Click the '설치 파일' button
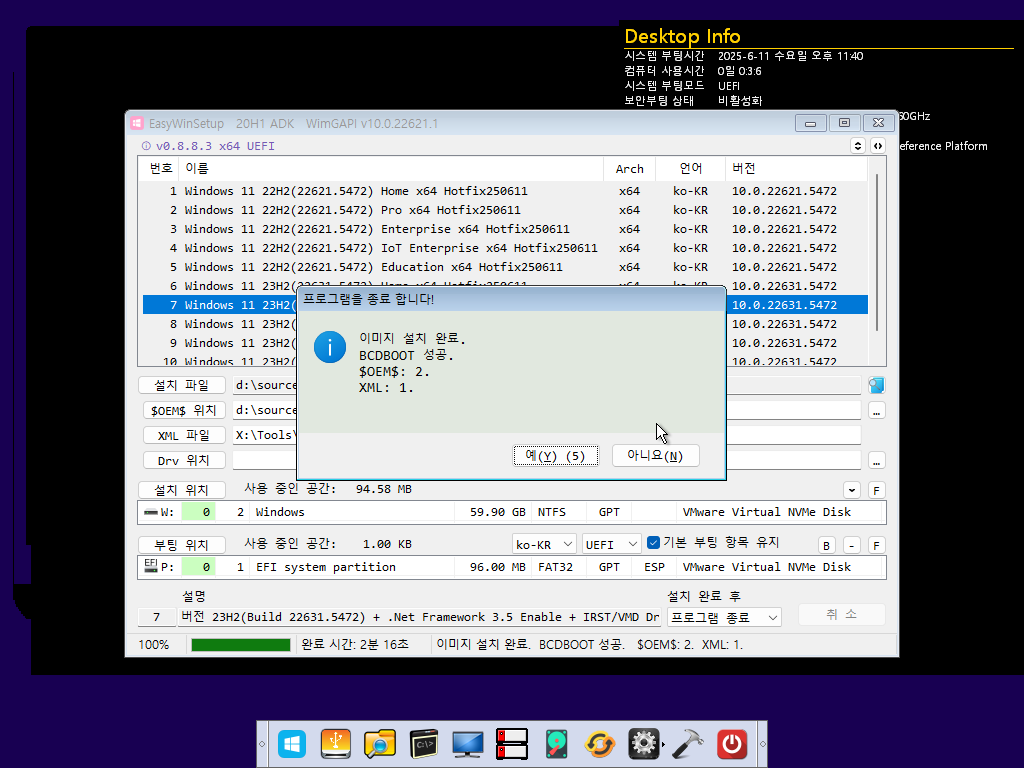The height and width of the screenshot is (768, 1024). click(x=182, y=385)
